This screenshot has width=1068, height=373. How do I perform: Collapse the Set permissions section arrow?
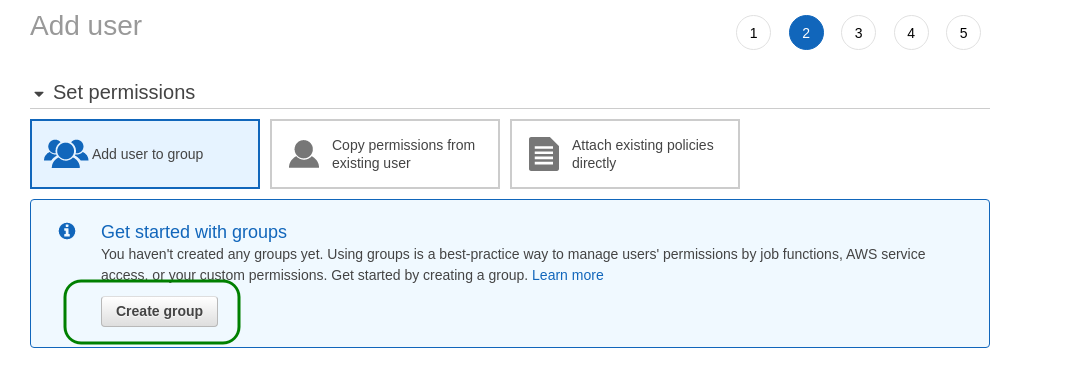click(39, 94)
